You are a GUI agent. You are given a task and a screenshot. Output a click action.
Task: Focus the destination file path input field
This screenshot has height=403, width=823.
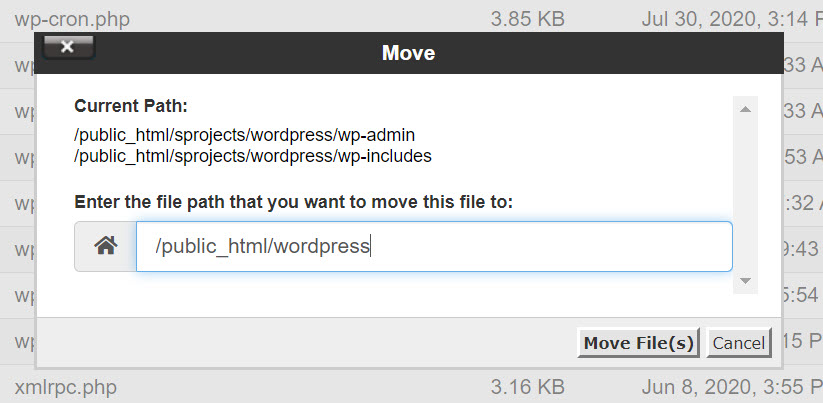[x=434, y=246]
